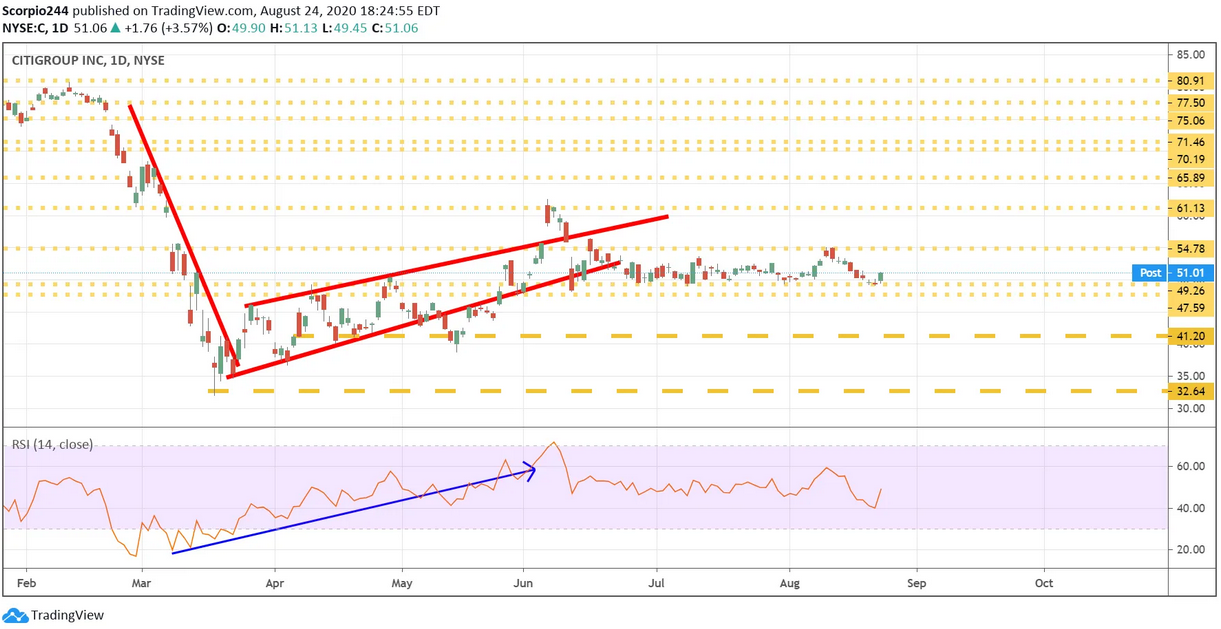Click the blue Post price tag
The height and width of the screenshot is (629, 1221).
click(1150, 273)
